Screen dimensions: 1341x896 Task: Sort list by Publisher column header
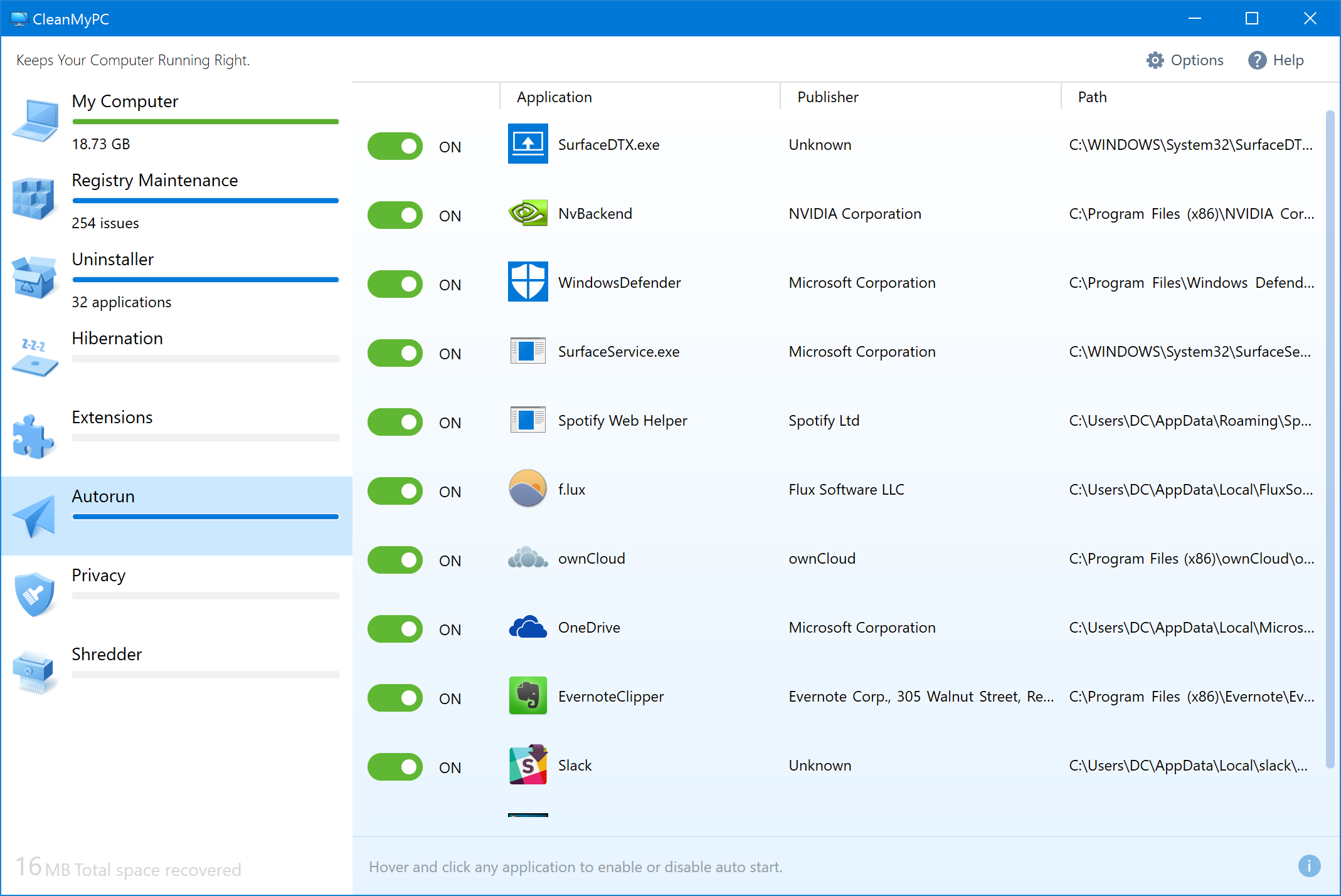click(x=827, y=97)
